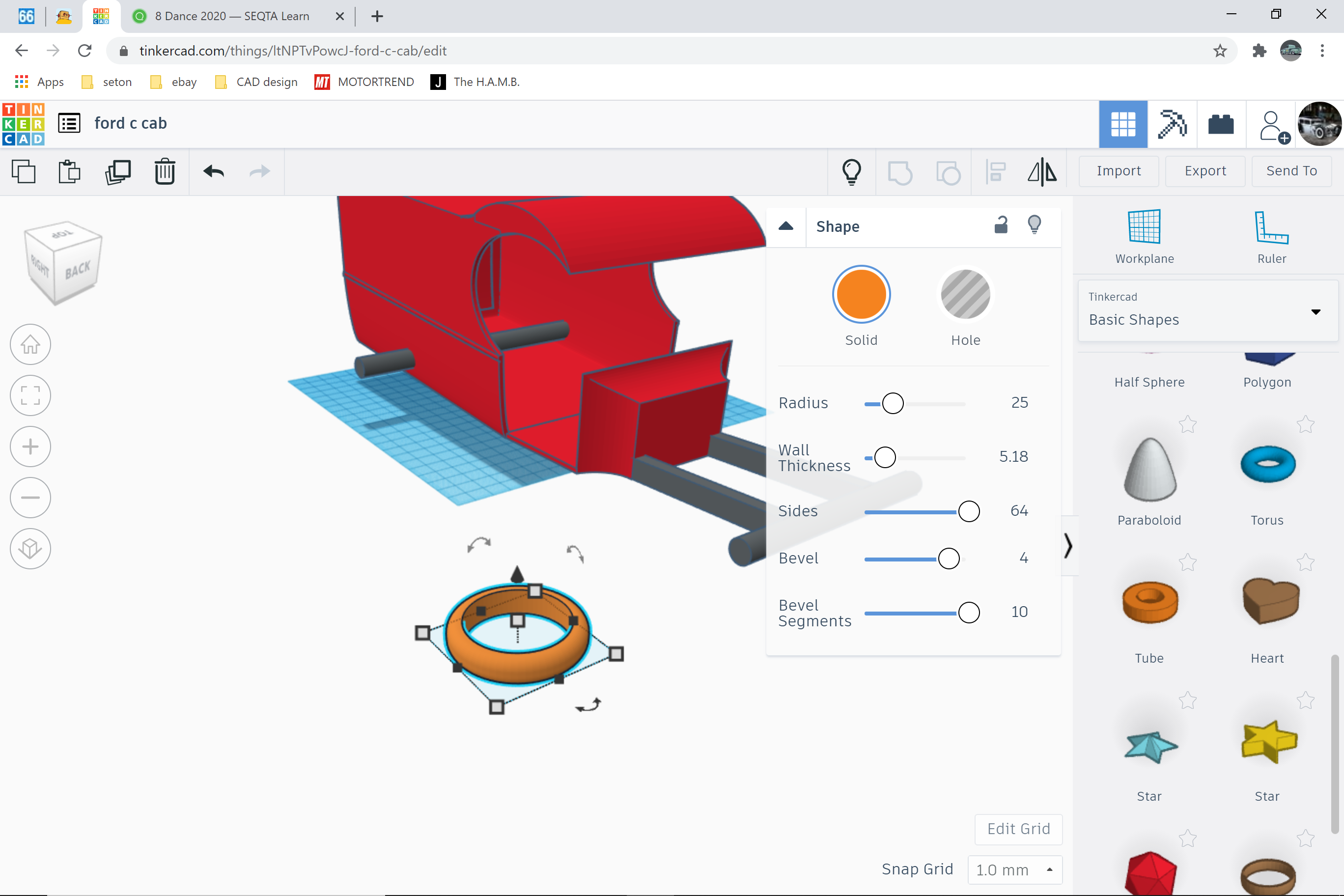Click the Home view button
Image resolution: width=1344 pixels, height=896 pixels.
coord(30,344)
